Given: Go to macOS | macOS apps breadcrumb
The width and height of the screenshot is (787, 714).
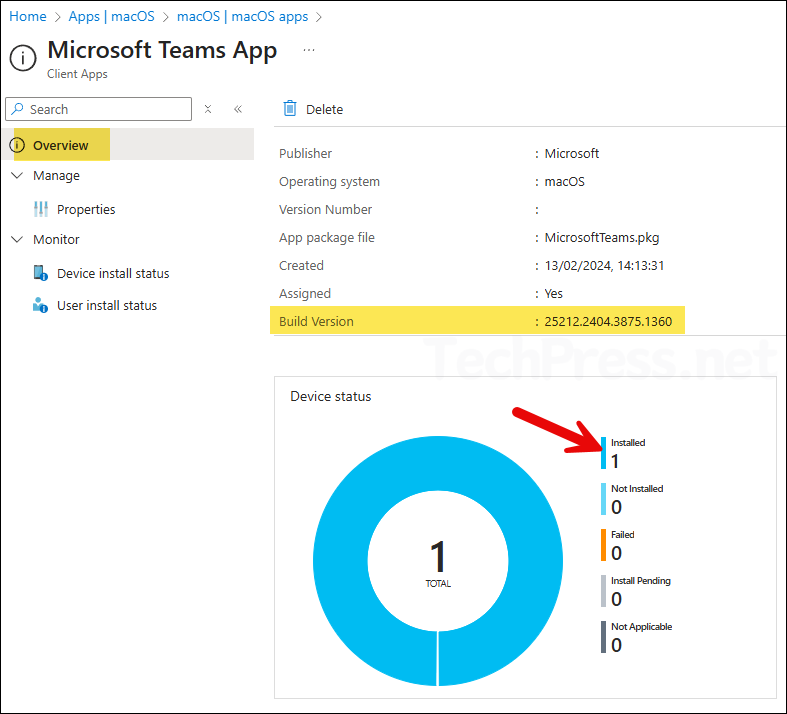Looking at the screenshot, I should point(242,16).
